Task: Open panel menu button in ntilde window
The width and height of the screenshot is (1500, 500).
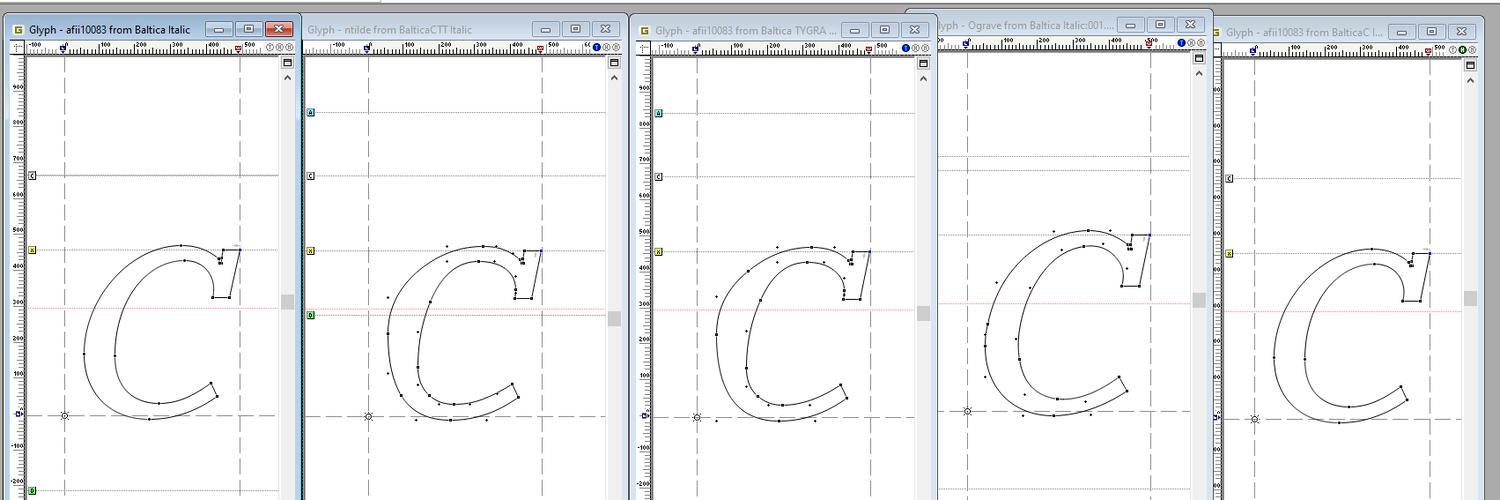Action: click(613, 63)
